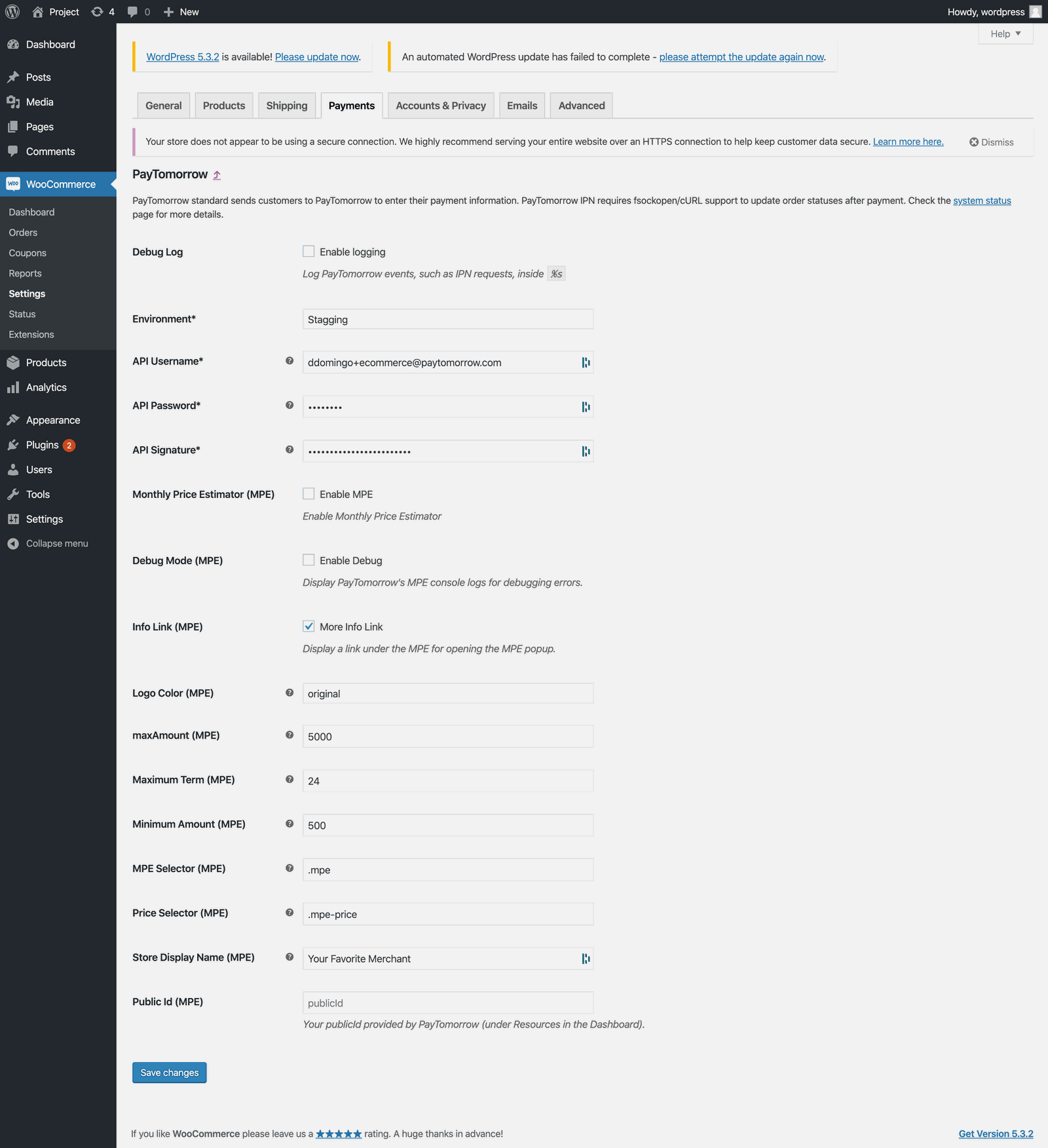
Task: Click Save changes button
Action: pyautogui.click(x=170, y=1073)
